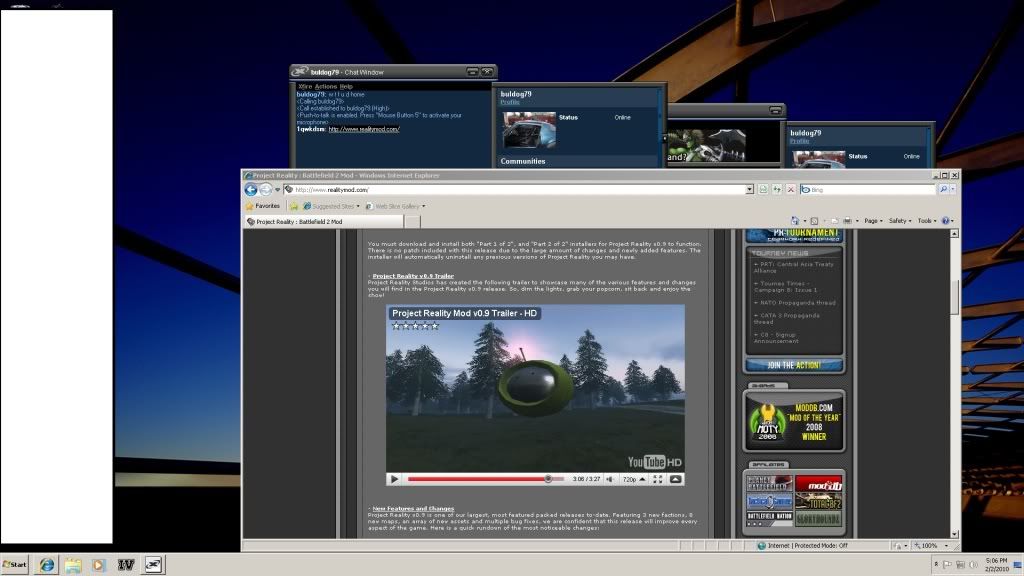Click the Bing search magnifier icon
Screen dimensions: 1024x576
pos(942,189)
